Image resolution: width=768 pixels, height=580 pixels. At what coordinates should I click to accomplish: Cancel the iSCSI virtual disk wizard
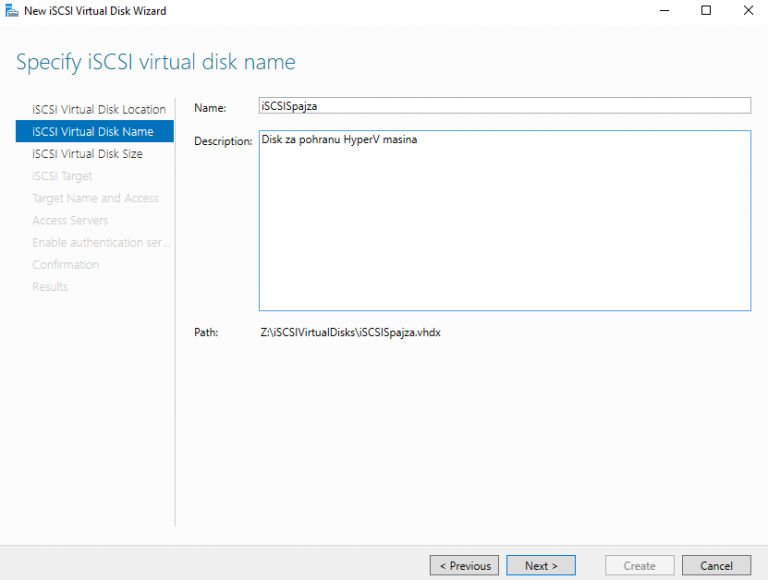point(716,565)
